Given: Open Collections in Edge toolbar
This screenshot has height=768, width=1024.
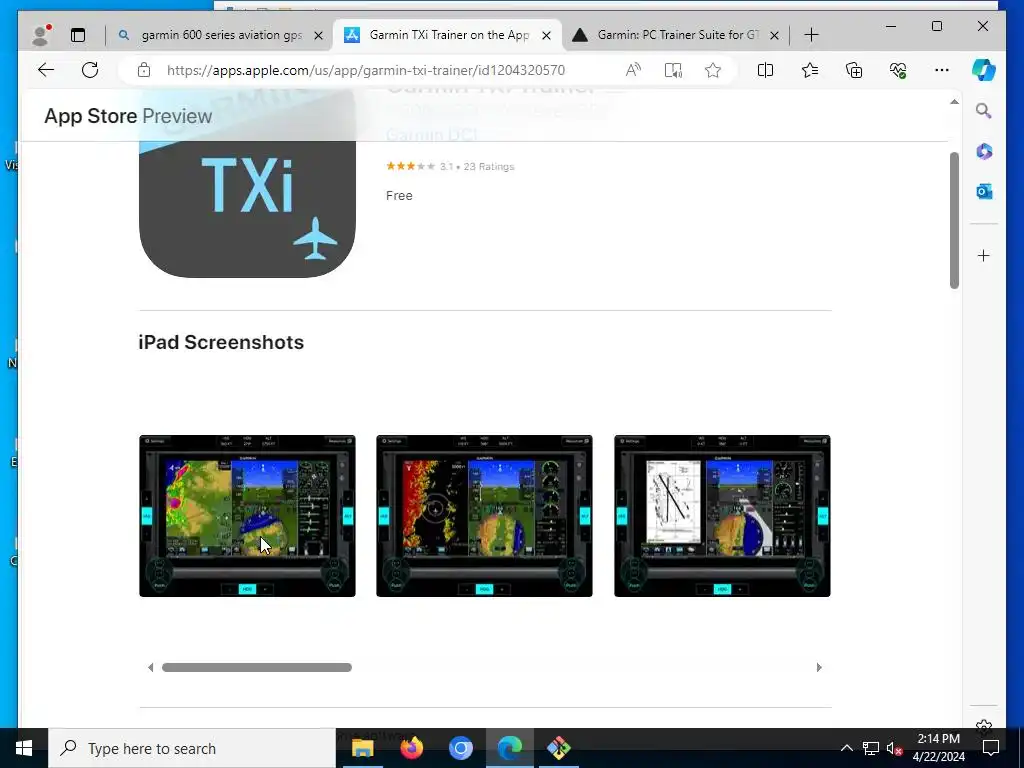Looking at the screenshot, I should (854, 70).
